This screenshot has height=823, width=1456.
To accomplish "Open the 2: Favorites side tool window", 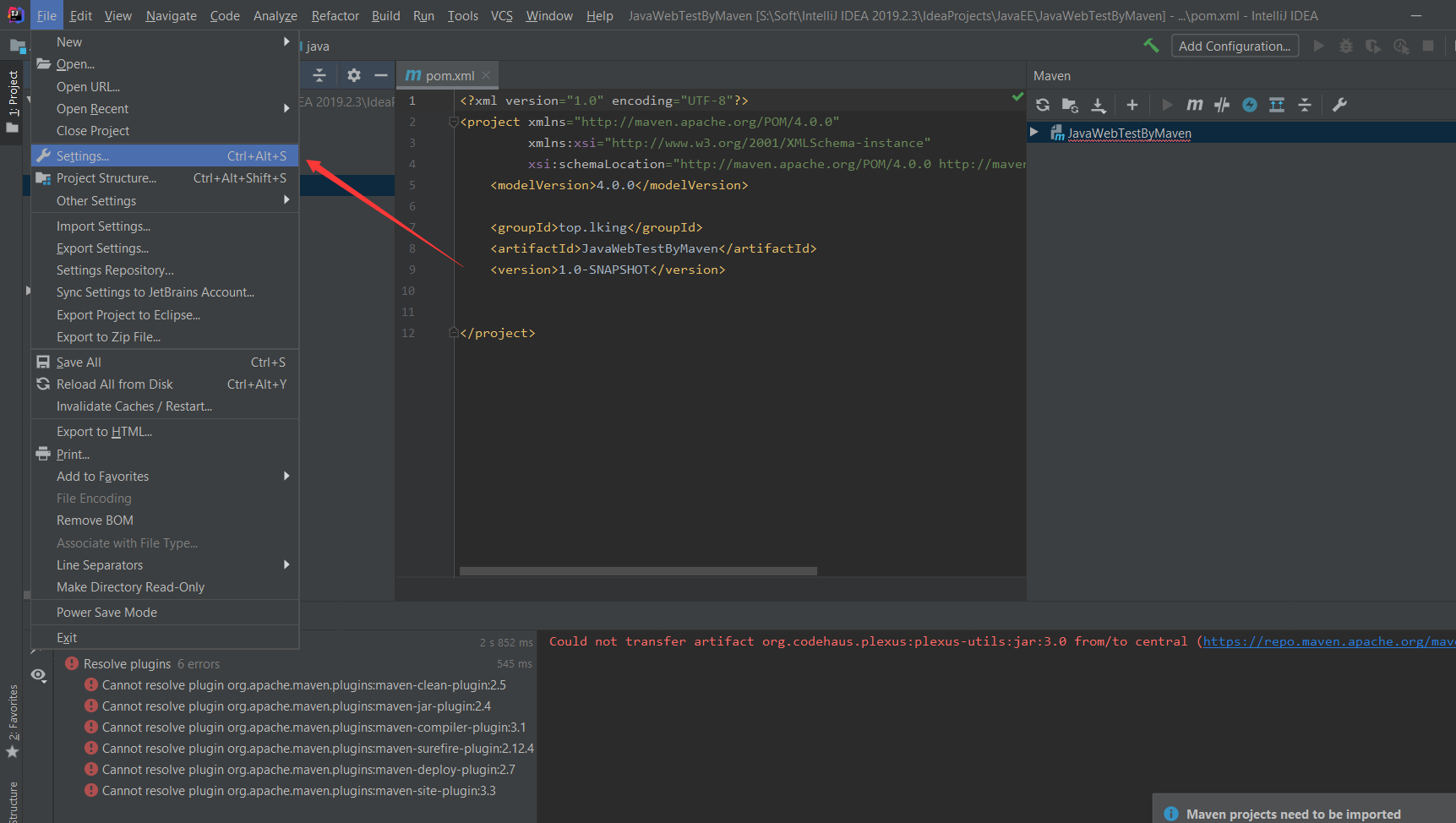I will tap(13, 721).
